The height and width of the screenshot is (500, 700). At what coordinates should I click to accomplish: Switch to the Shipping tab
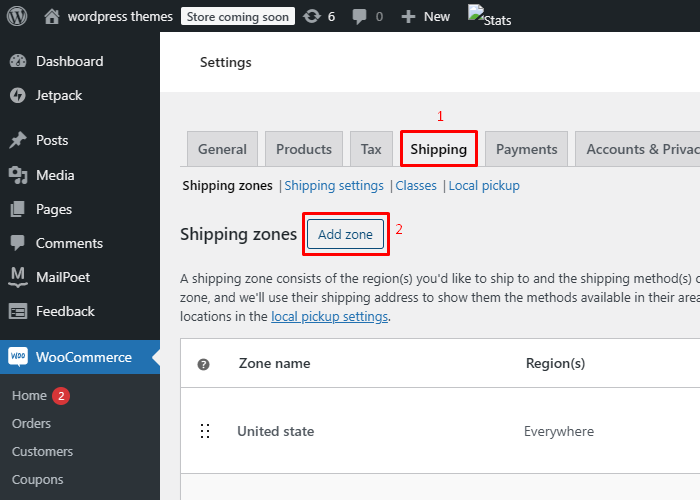point(438,149)
